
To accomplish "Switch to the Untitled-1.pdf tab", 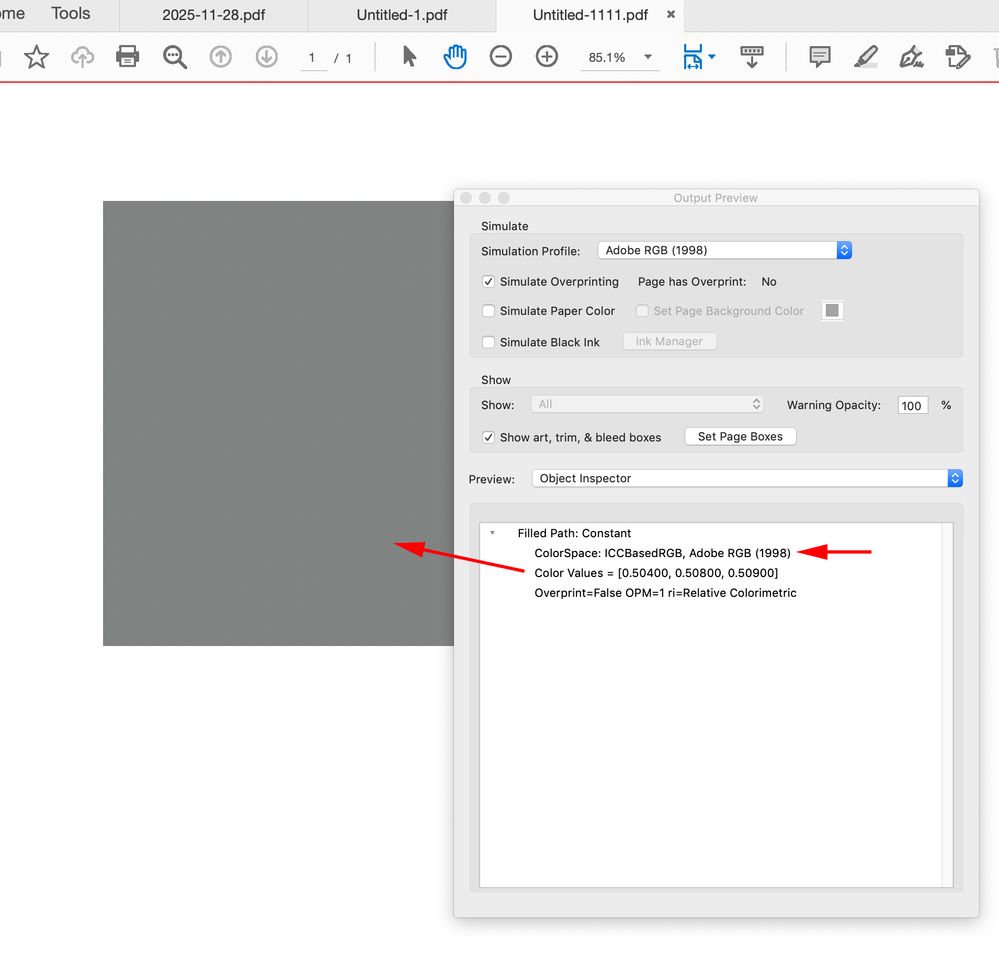I will tap(402, 15).
